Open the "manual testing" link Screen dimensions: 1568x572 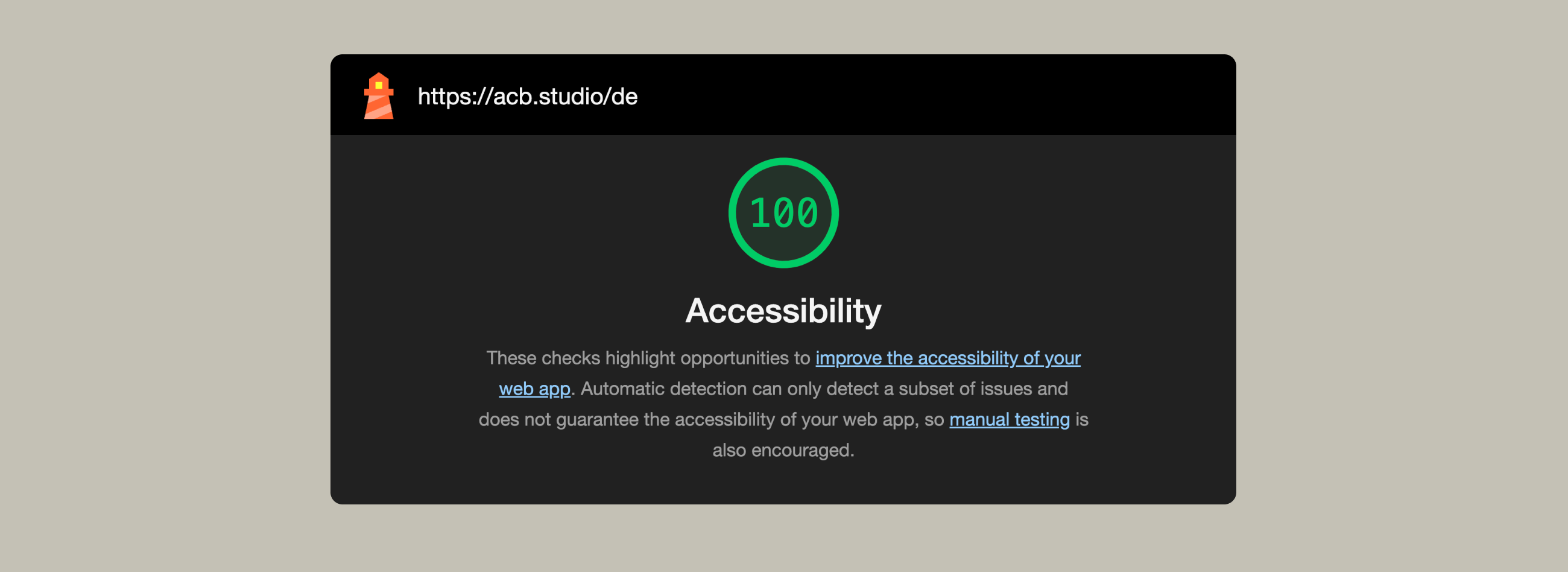click(1008, 419)
